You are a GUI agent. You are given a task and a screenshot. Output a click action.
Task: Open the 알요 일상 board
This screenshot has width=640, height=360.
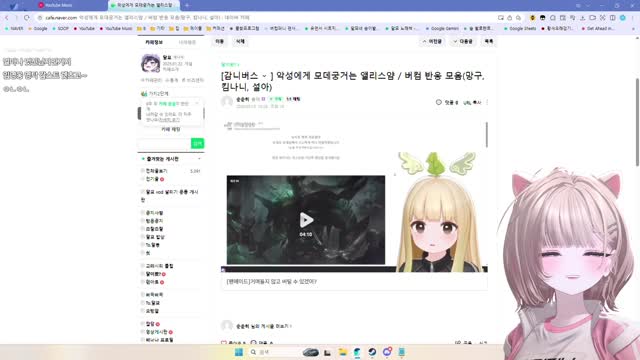(x=155, y=237)
